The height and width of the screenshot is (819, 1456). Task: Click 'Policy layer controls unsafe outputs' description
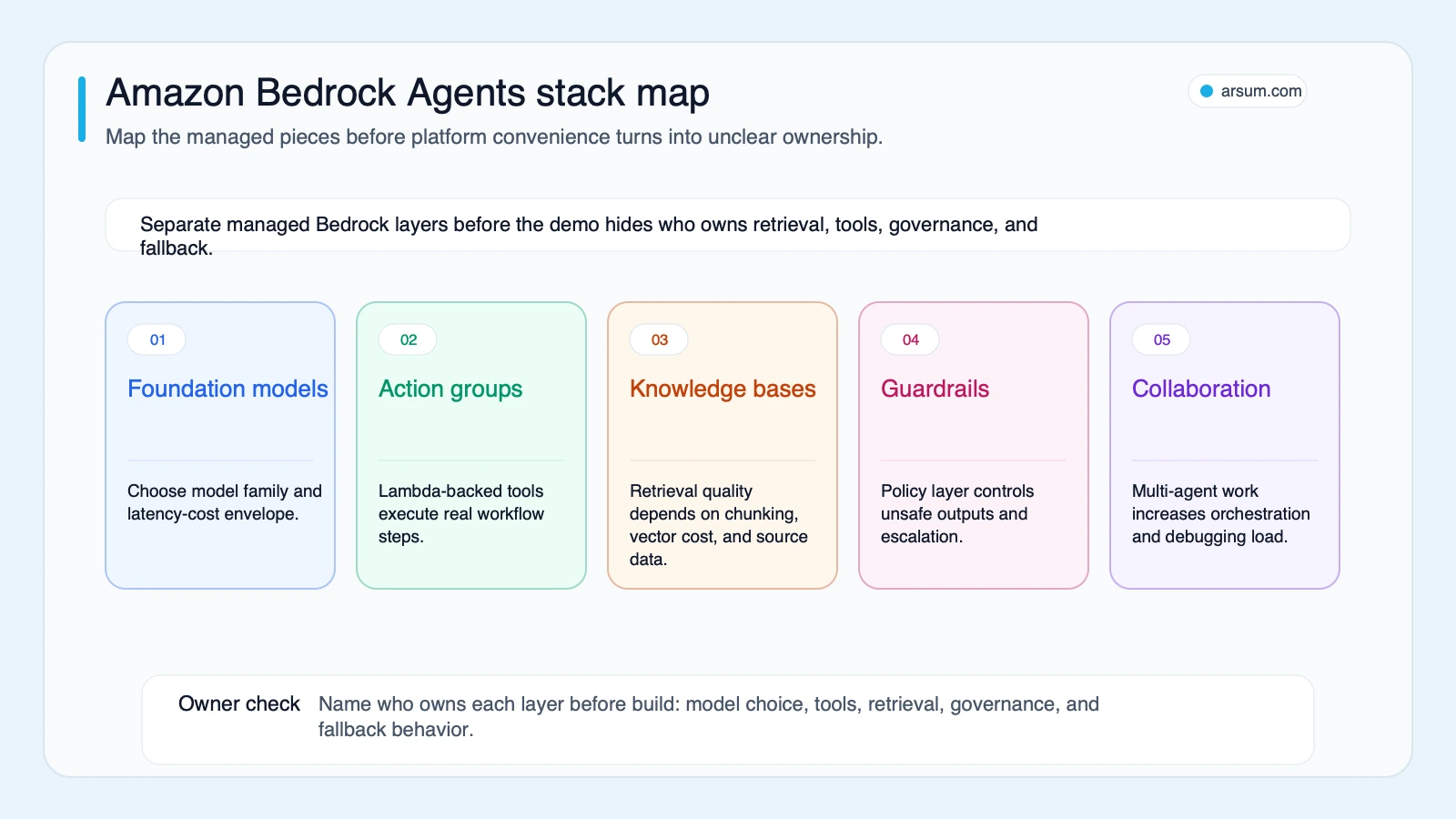[957, 514]
